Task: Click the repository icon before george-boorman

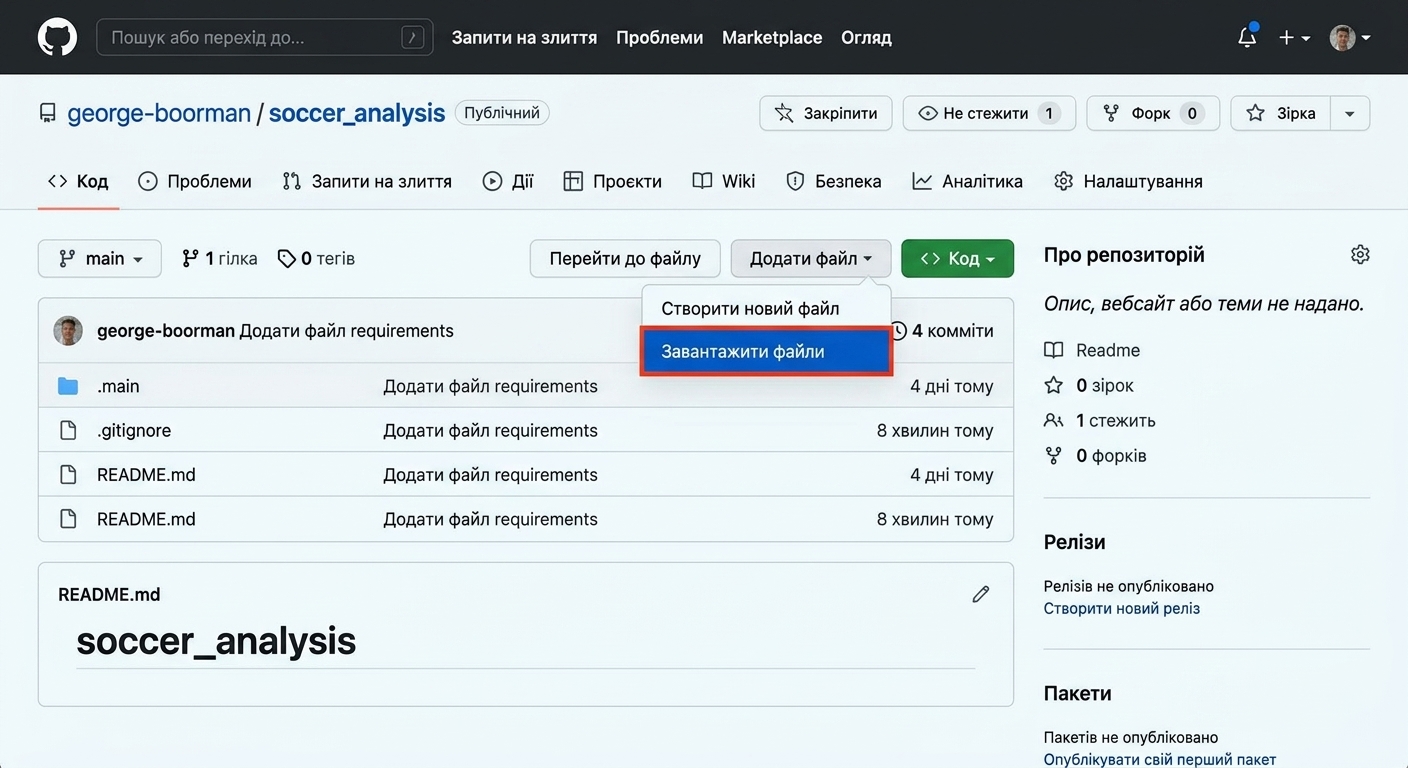Action: pos(48,113)
